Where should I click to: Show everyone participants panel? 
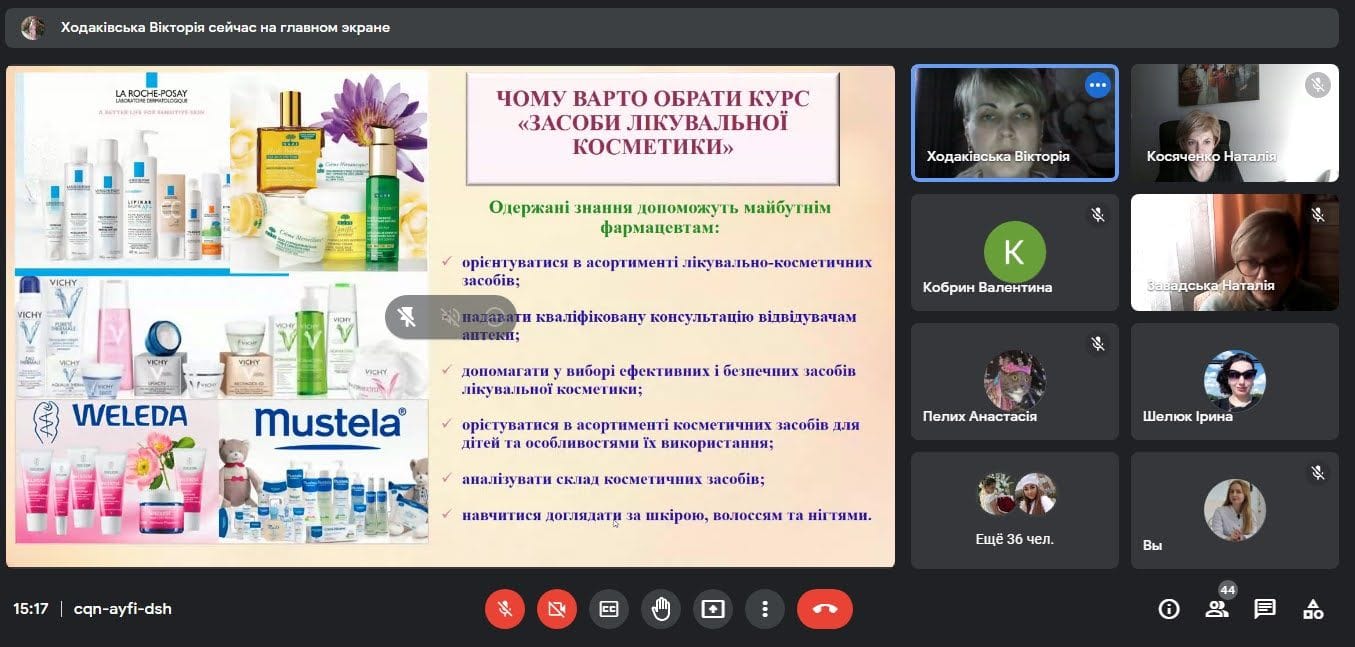coord(1216,608)
